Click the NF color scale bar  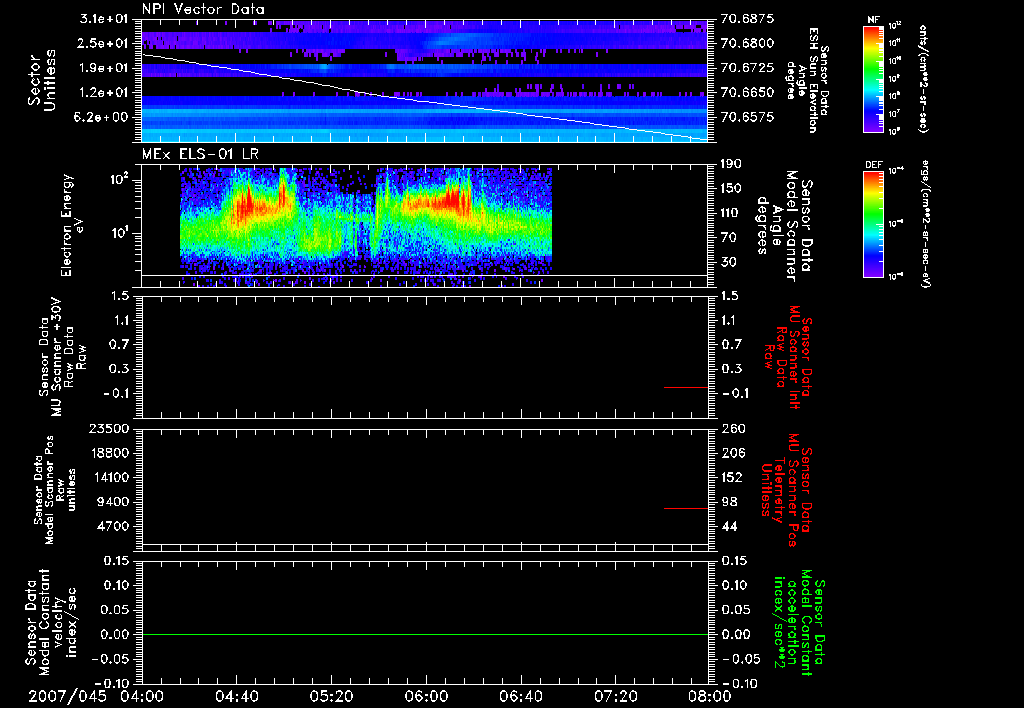(x=874, y=78)
